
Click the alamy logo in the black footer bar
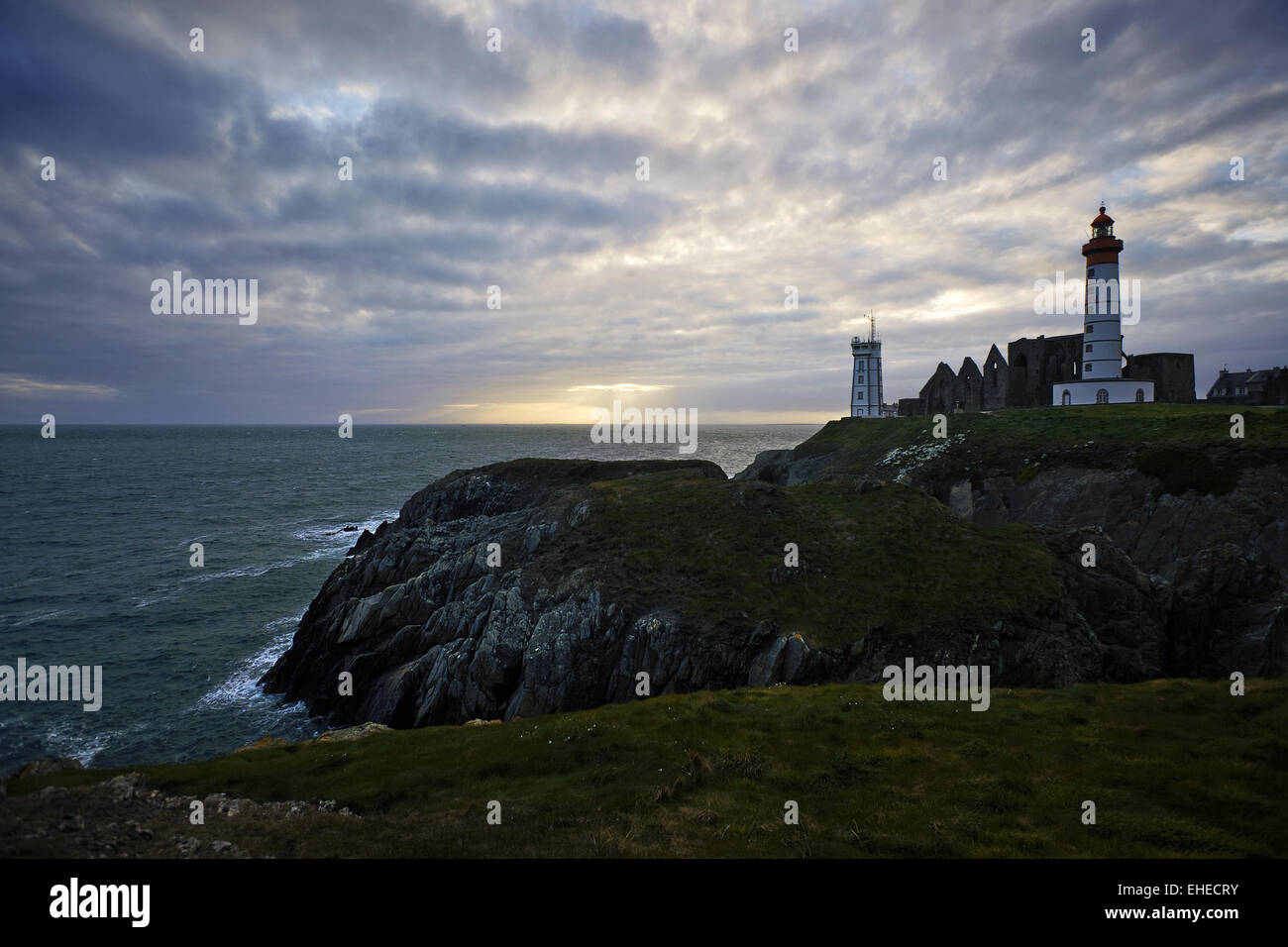click(x=101, y=902)
